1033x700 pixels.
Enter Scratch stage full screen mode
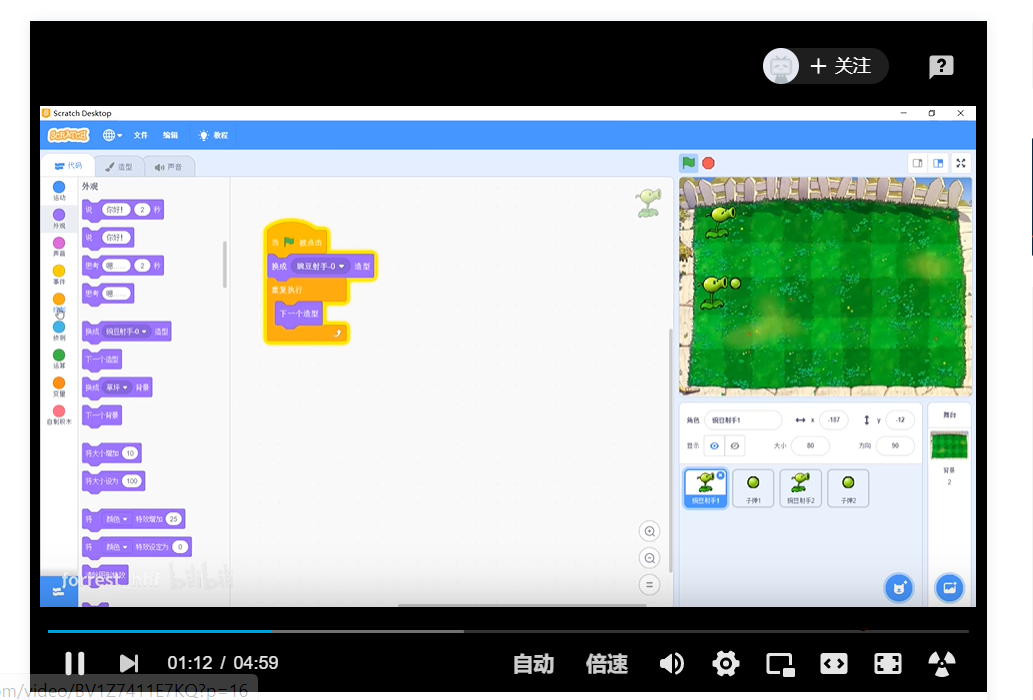click(961, 163)
